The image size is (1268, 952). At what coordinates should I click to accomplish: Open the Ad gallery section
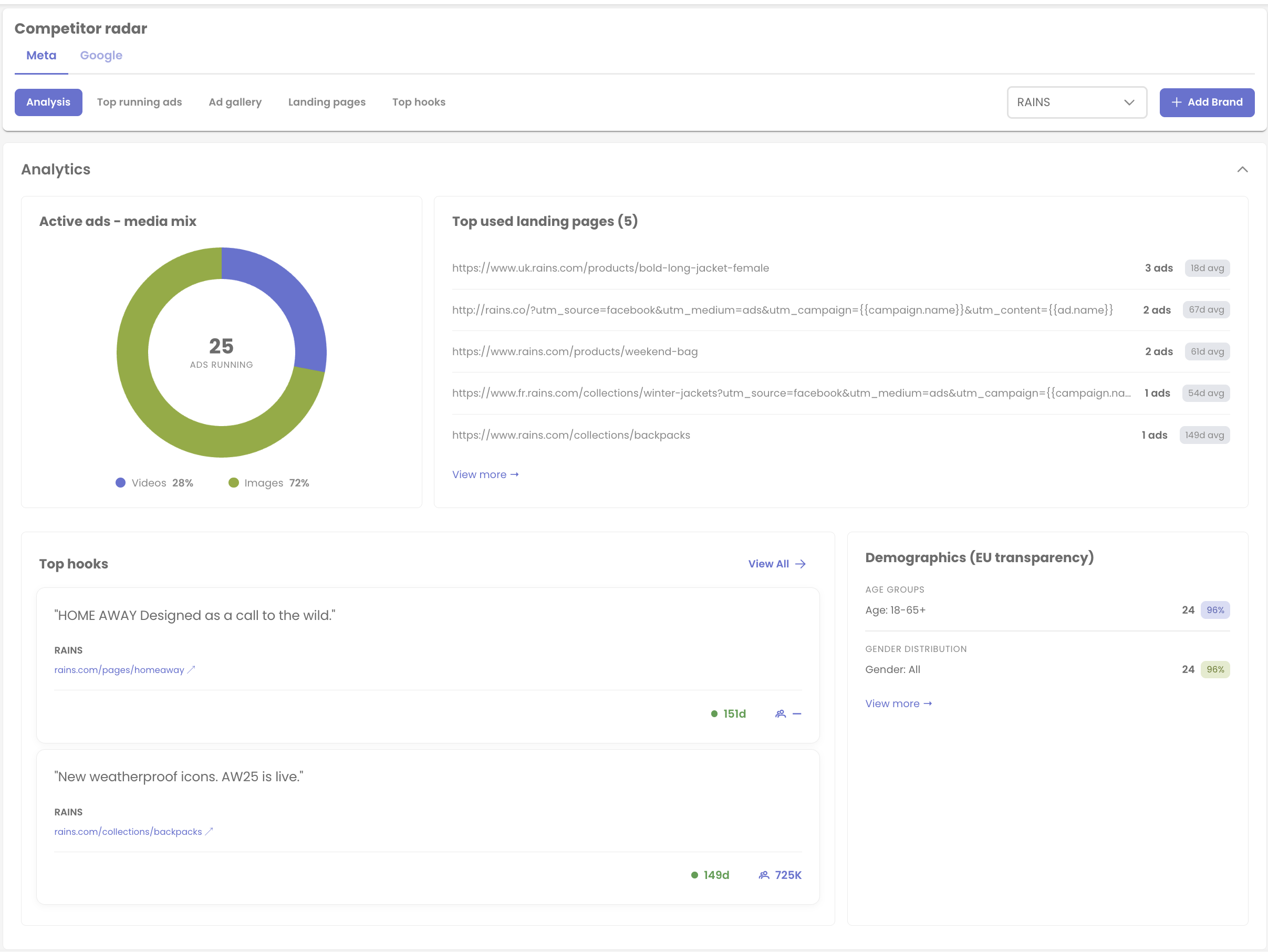235,102
